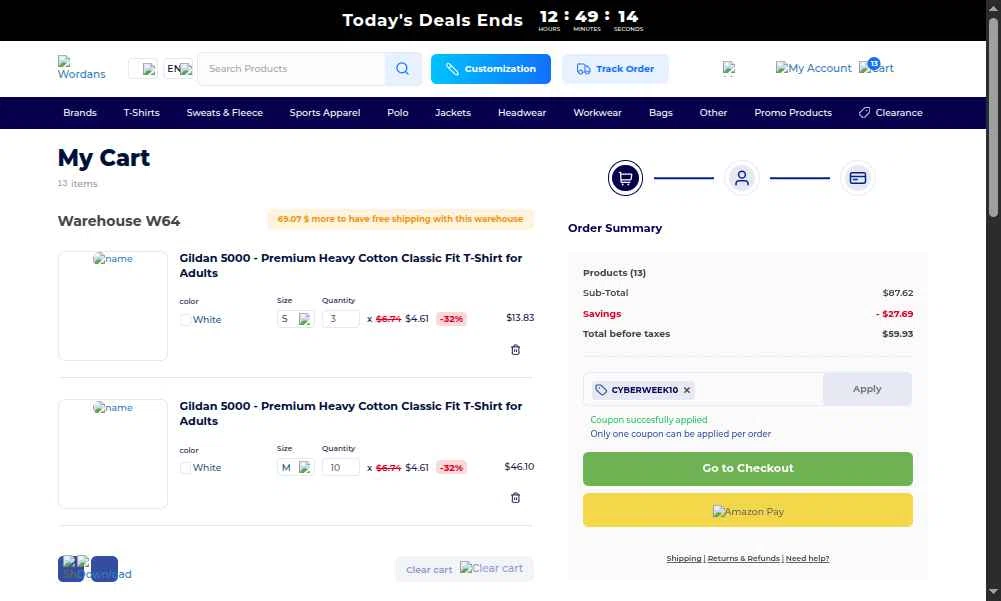Open the Need help? link

point(808,559)
